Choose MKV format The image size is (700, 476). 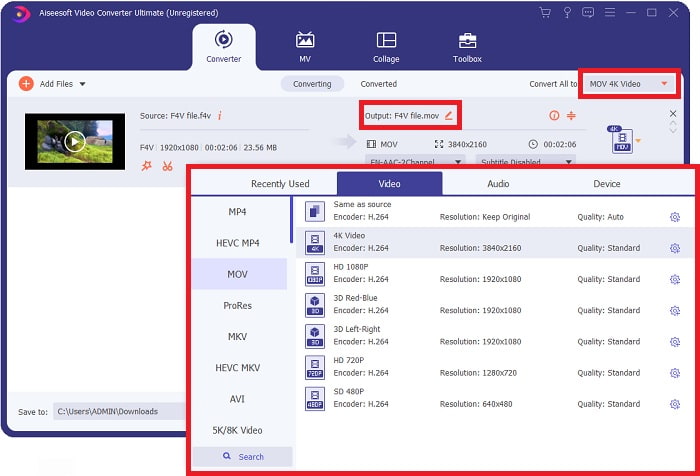click(240, 337)
